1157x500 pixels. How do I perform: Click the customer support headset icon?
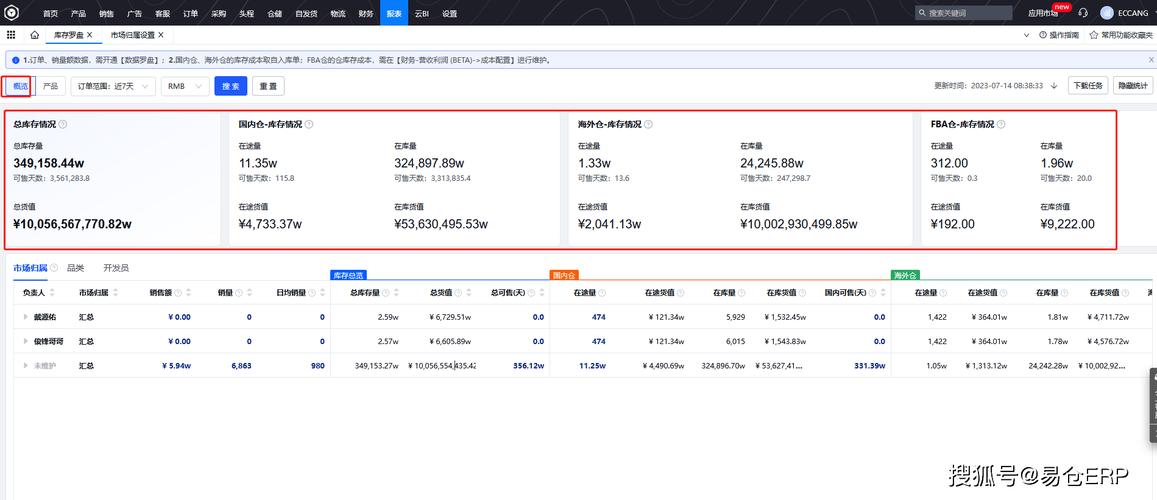click(1082, 13)
